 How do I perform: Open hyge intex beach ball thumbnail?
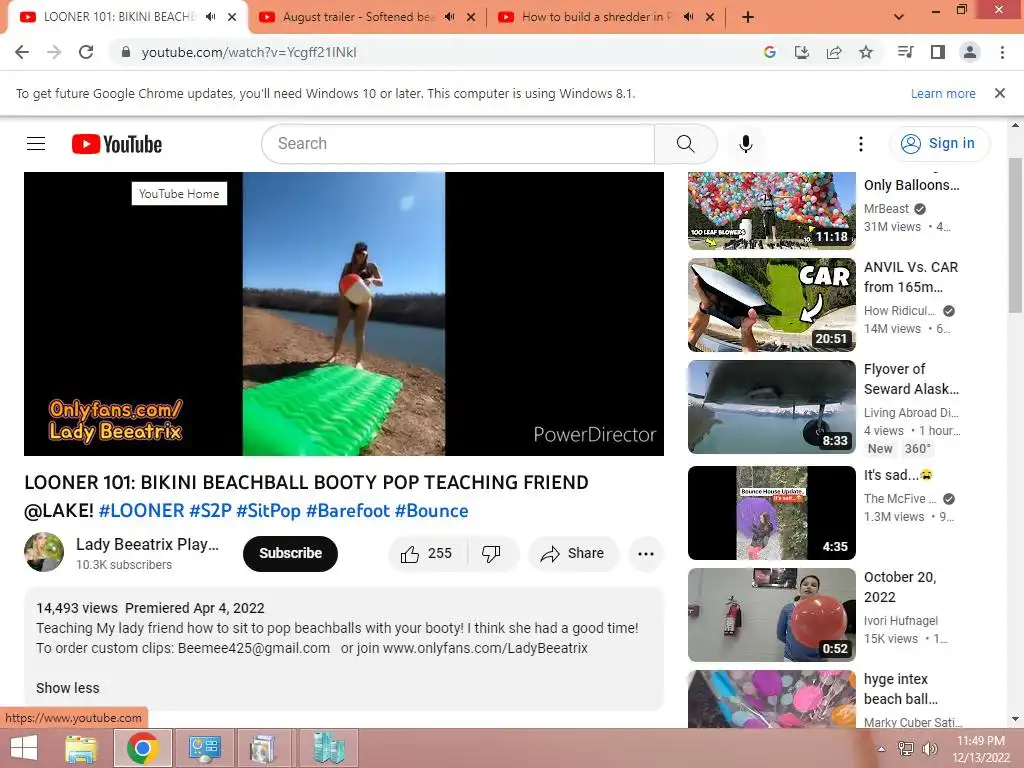pos(772,699)
